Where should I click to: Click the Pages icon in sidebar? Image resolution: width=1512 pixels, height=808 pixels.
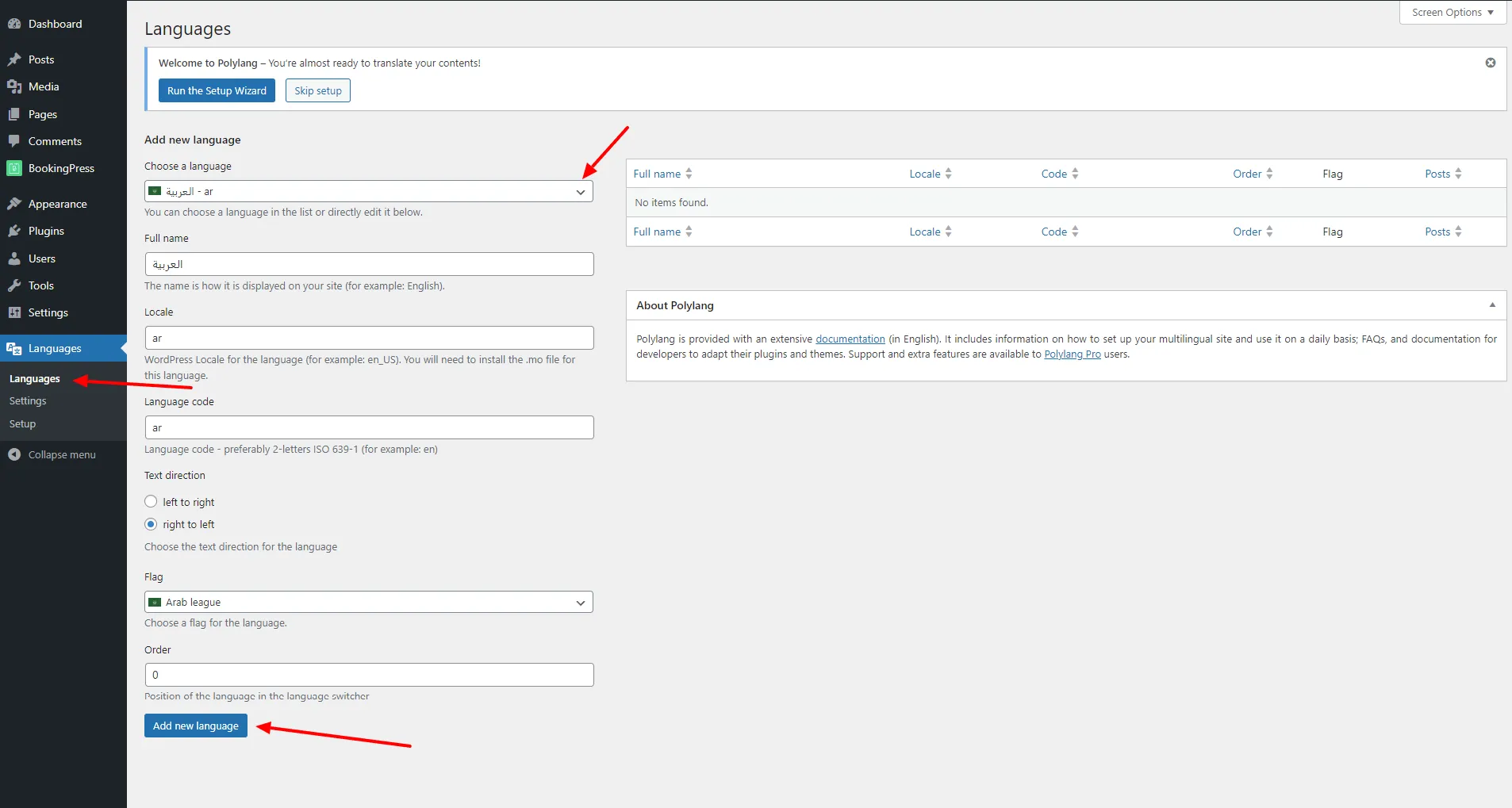coord(14,114)
